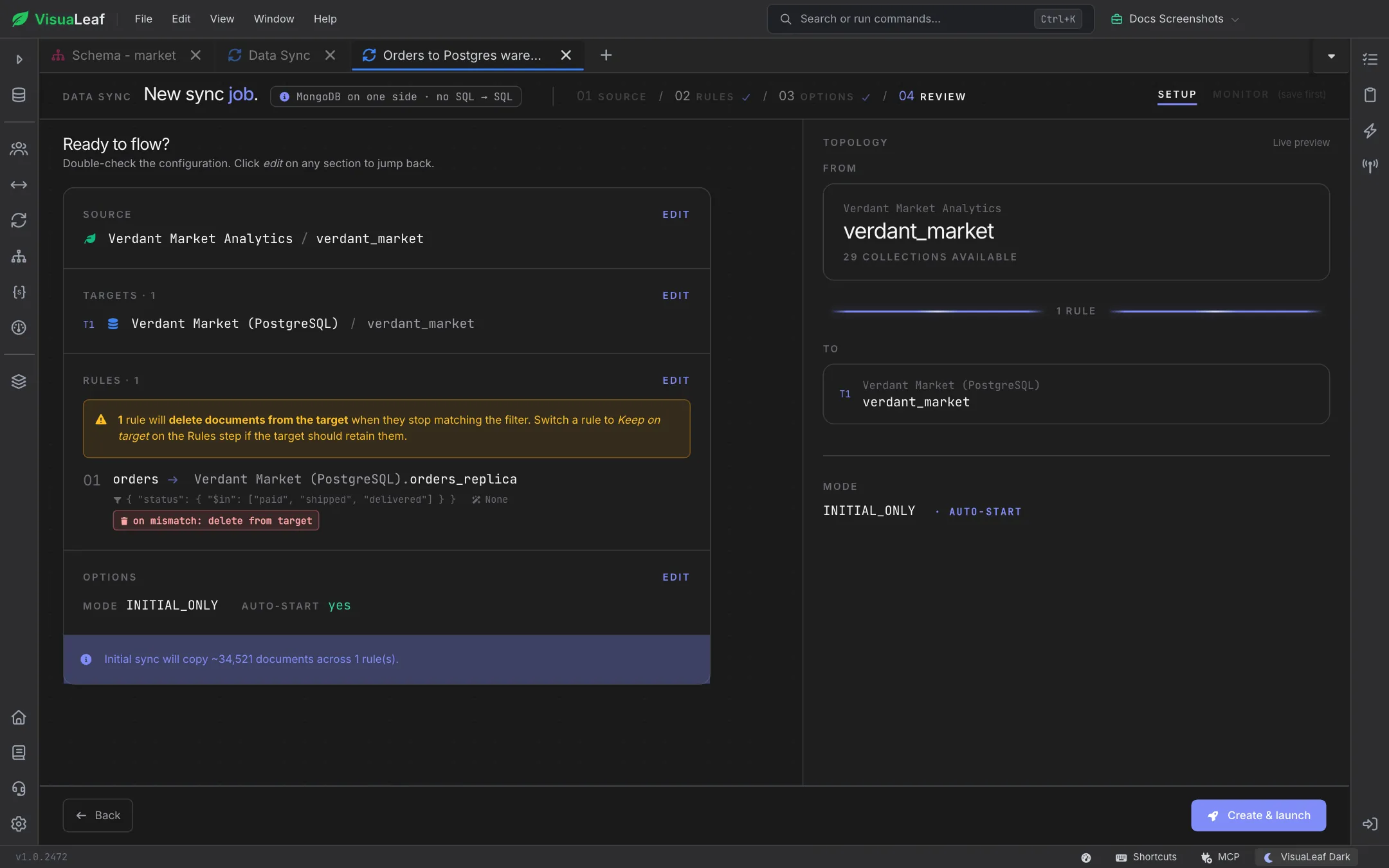The image size is (1389, 868).
Task: Open the View menu
Action: pos(222,19)
